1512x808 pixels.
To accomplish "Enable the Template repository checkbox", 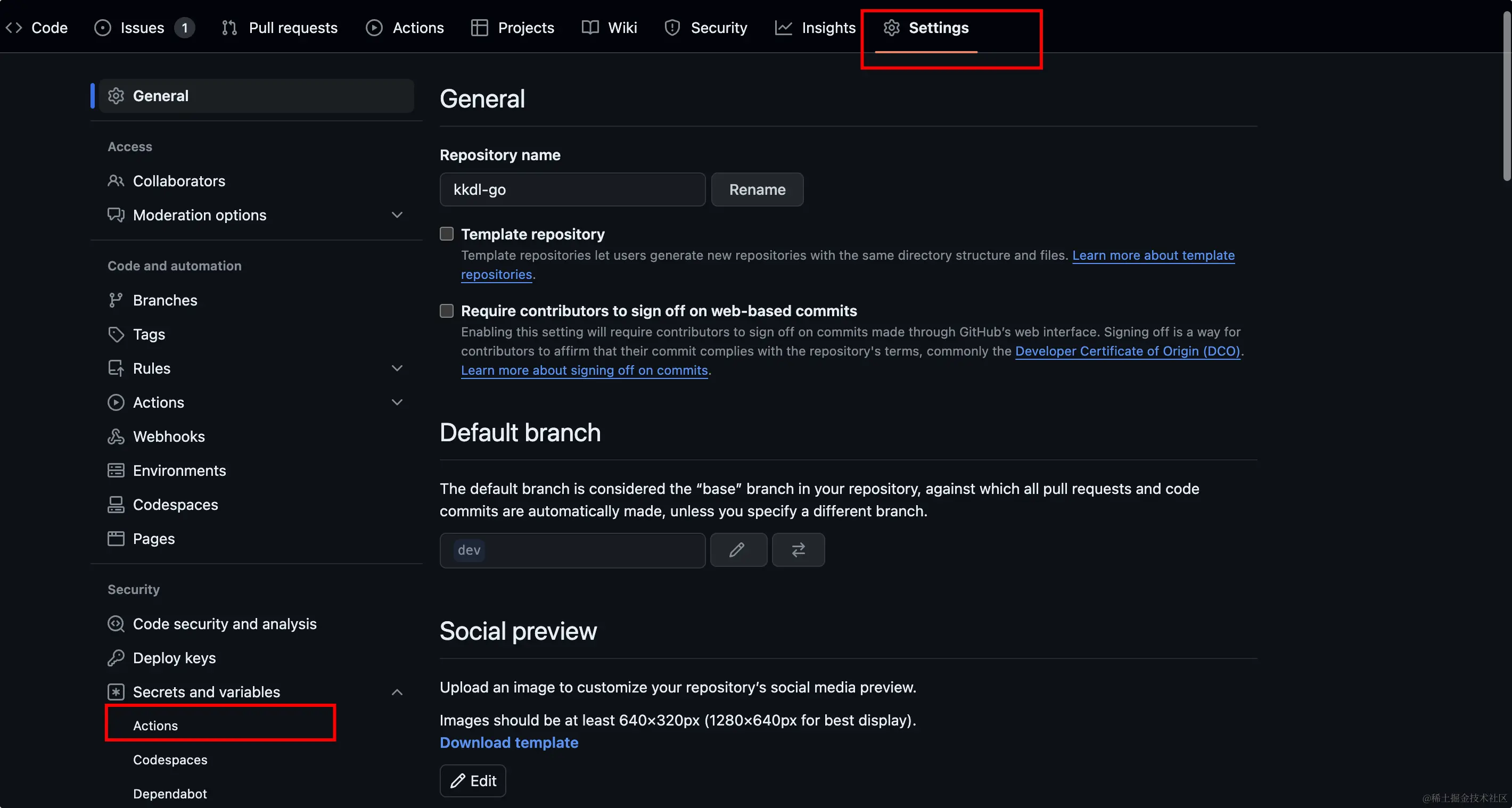I will click(447, 234).
